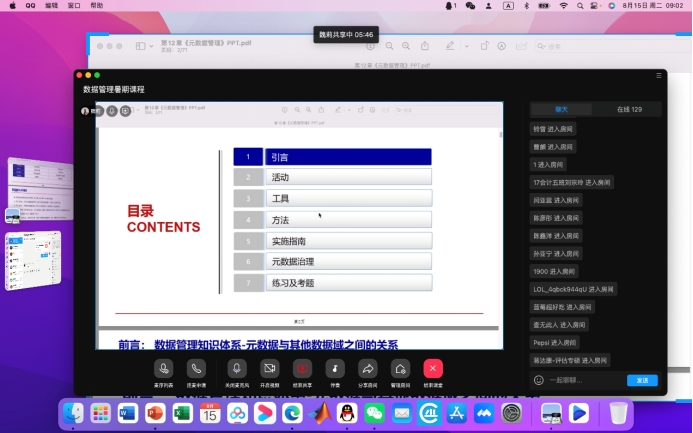Open the accompaniment music icon

click(x=335, y=369)
